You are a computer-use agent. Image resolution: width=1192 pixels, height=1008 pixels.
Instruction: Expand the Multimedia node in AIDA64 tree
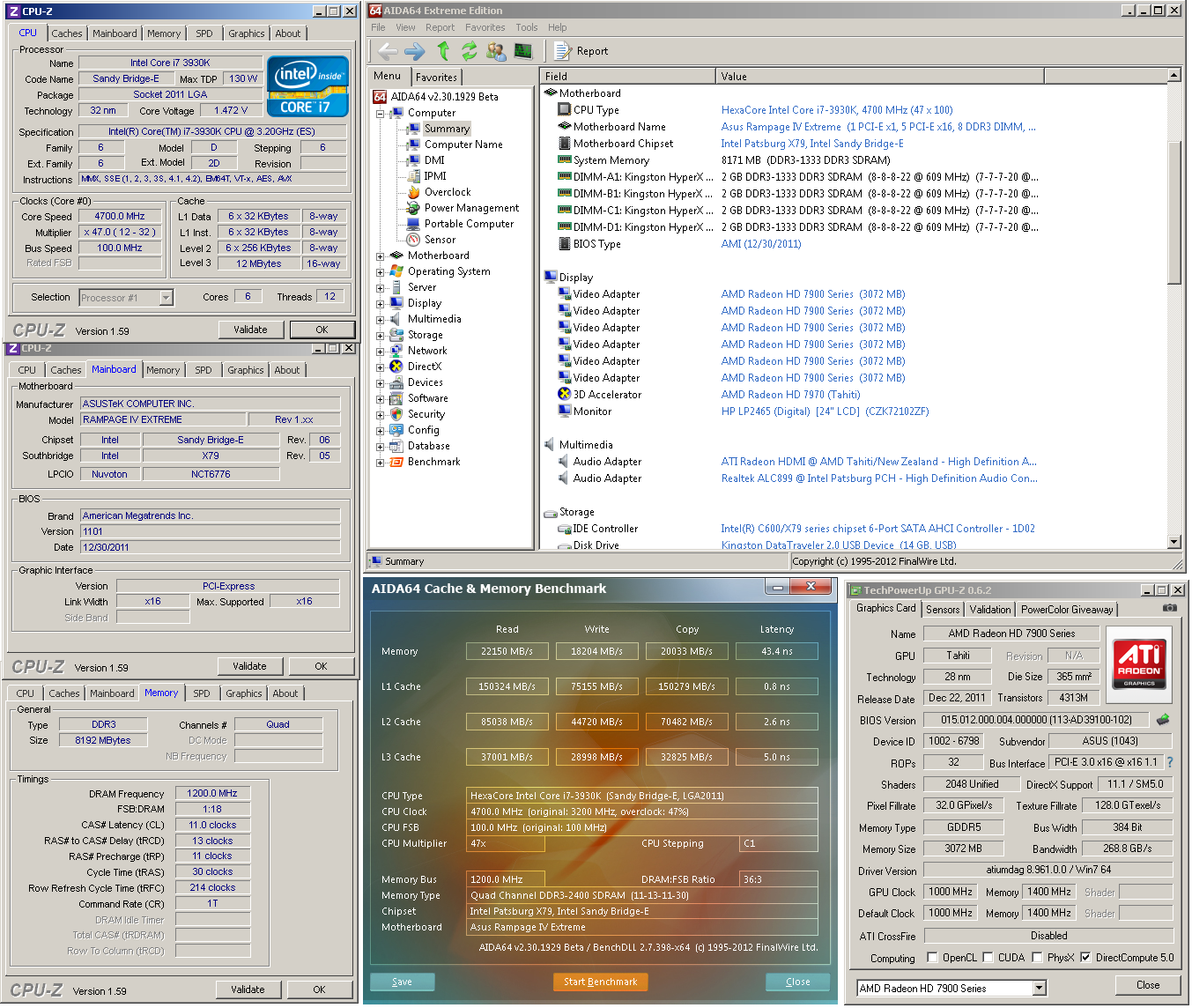point(380,319)
